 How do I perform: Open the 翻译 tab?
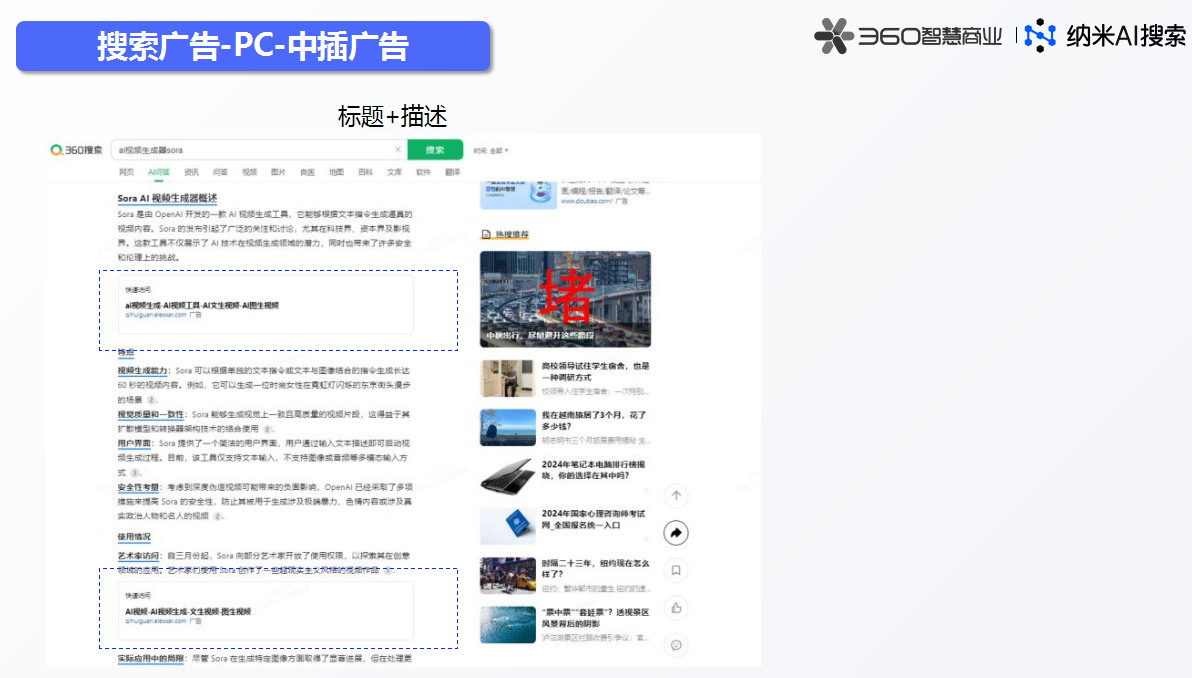[452, 173]
